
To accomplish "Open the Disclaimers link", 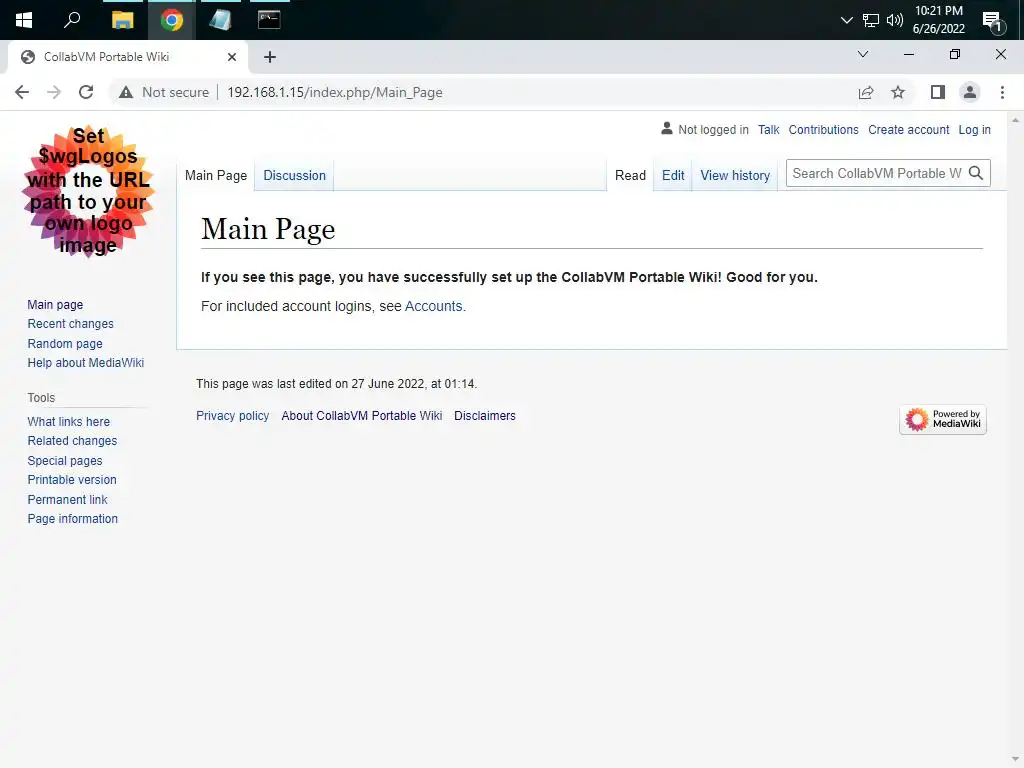I will [485, 416].
